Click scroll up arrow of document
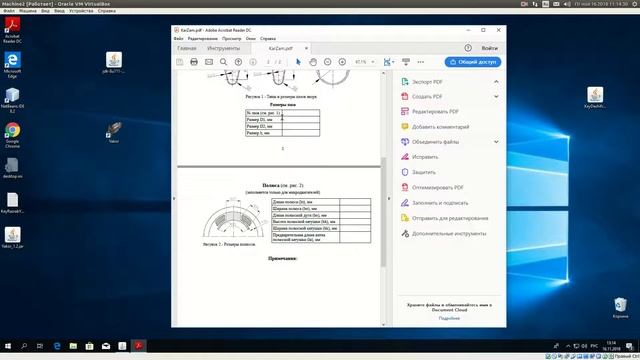The image size is (640, 360). [x=383, y=73]
